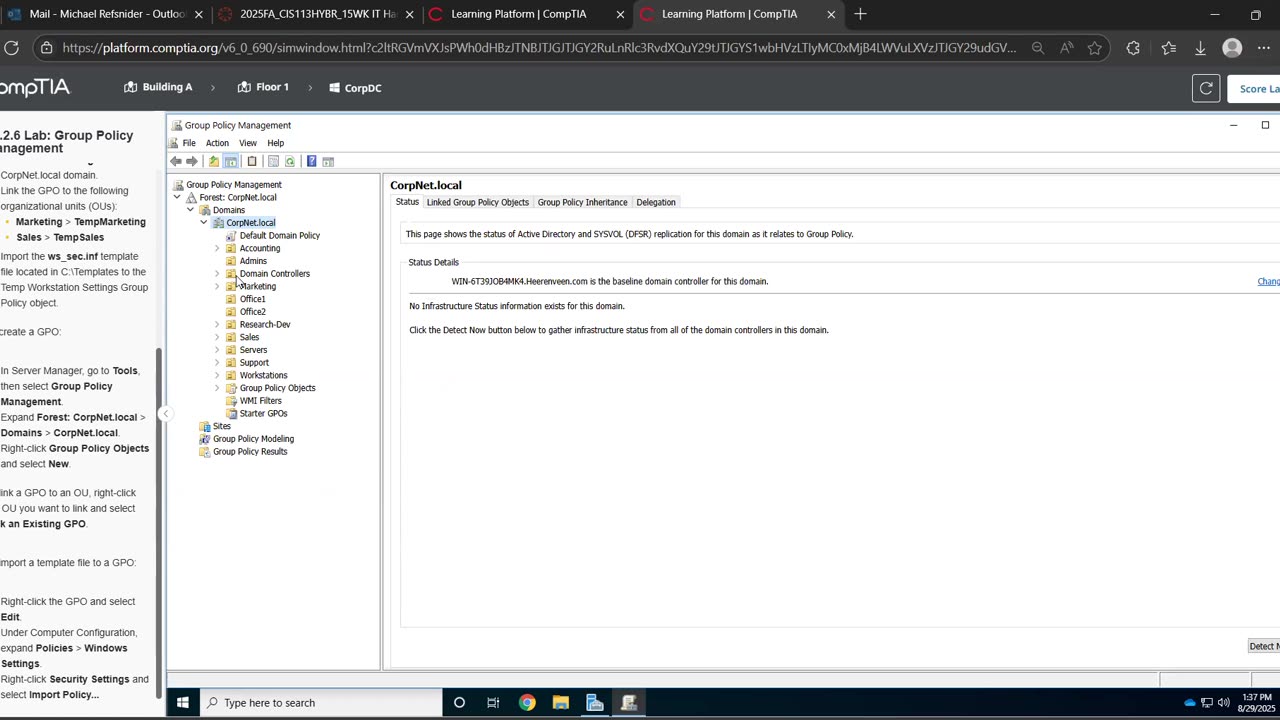Open the browser Downloads icon
The width and height of the screenshot is (1280, 720).
[x=1201, y=47]
